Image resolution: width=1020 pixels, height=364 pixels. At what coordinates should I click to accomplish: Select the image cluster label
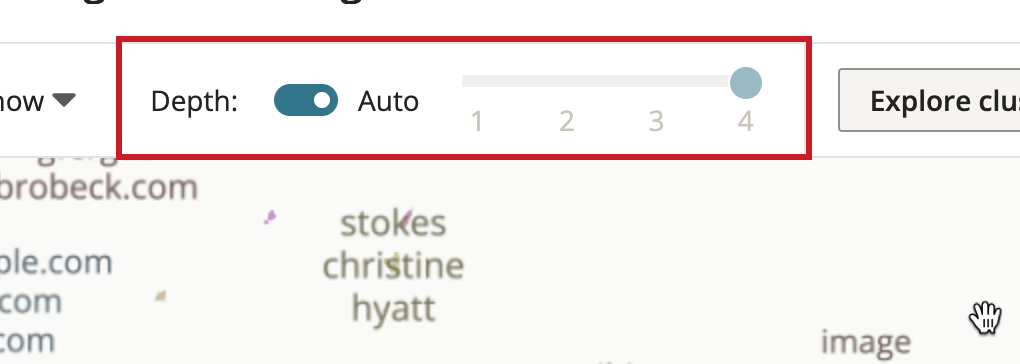[866, 343]
